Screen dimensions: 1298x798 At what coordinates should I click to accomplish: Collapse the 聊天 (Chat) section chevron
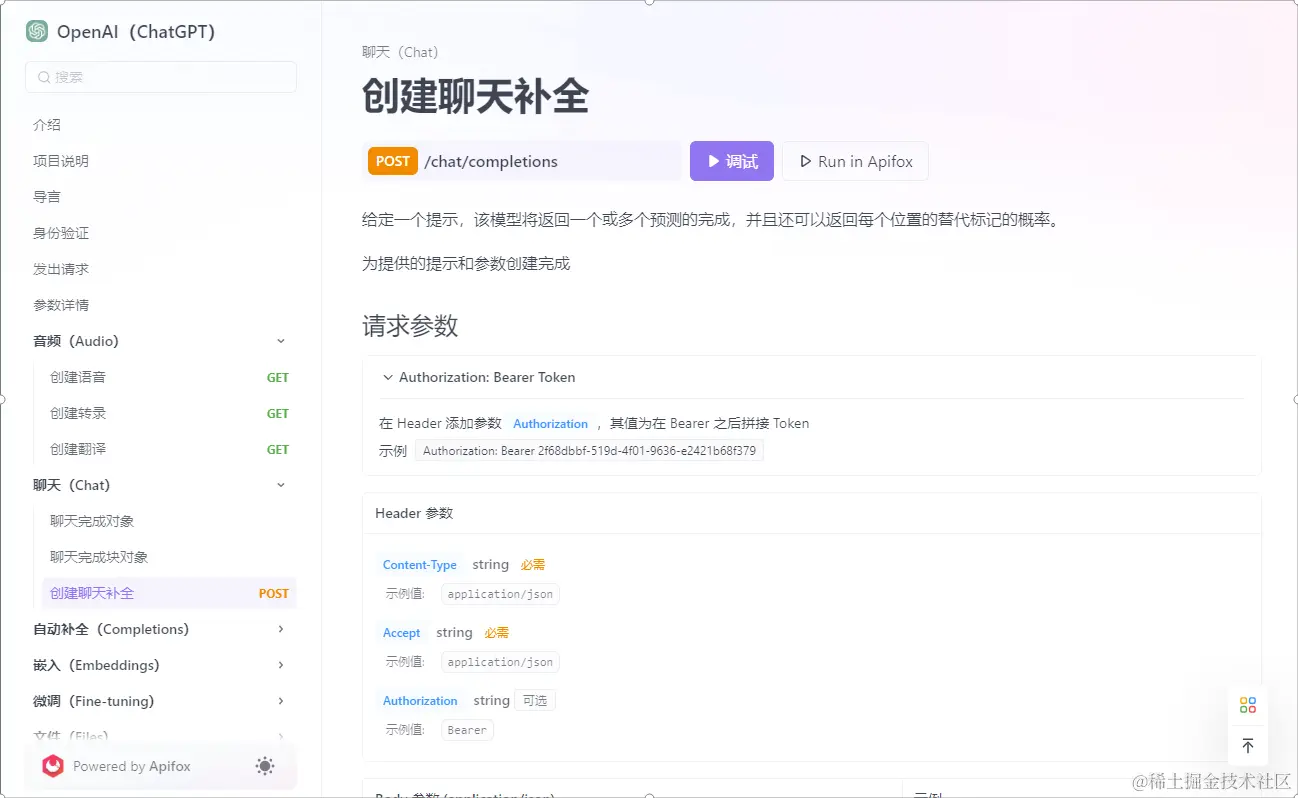(x=281, y=485)
